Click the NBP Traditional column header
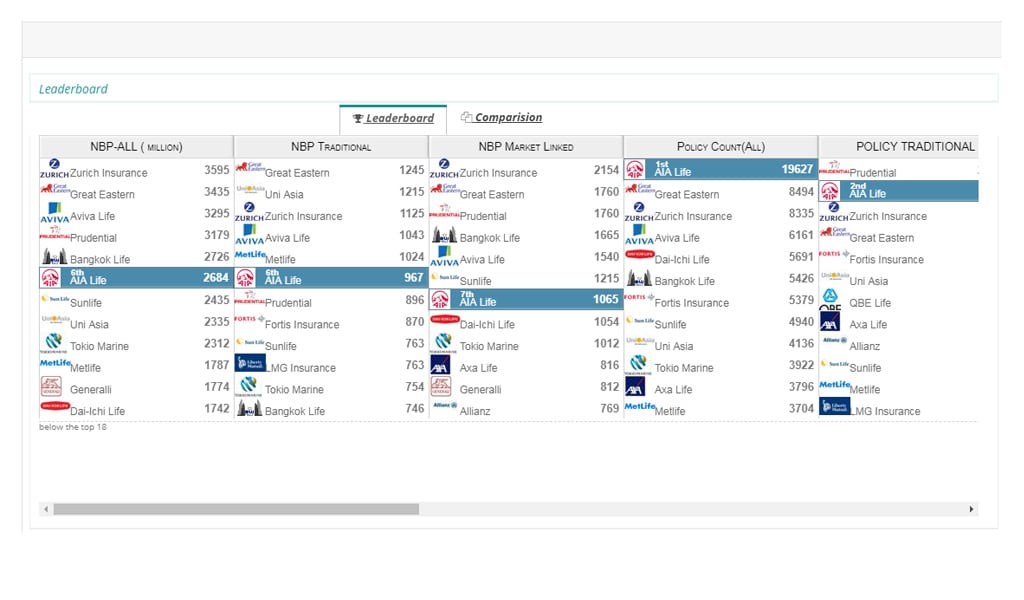This screenshot has width=1024, height=600. [330, 146]
